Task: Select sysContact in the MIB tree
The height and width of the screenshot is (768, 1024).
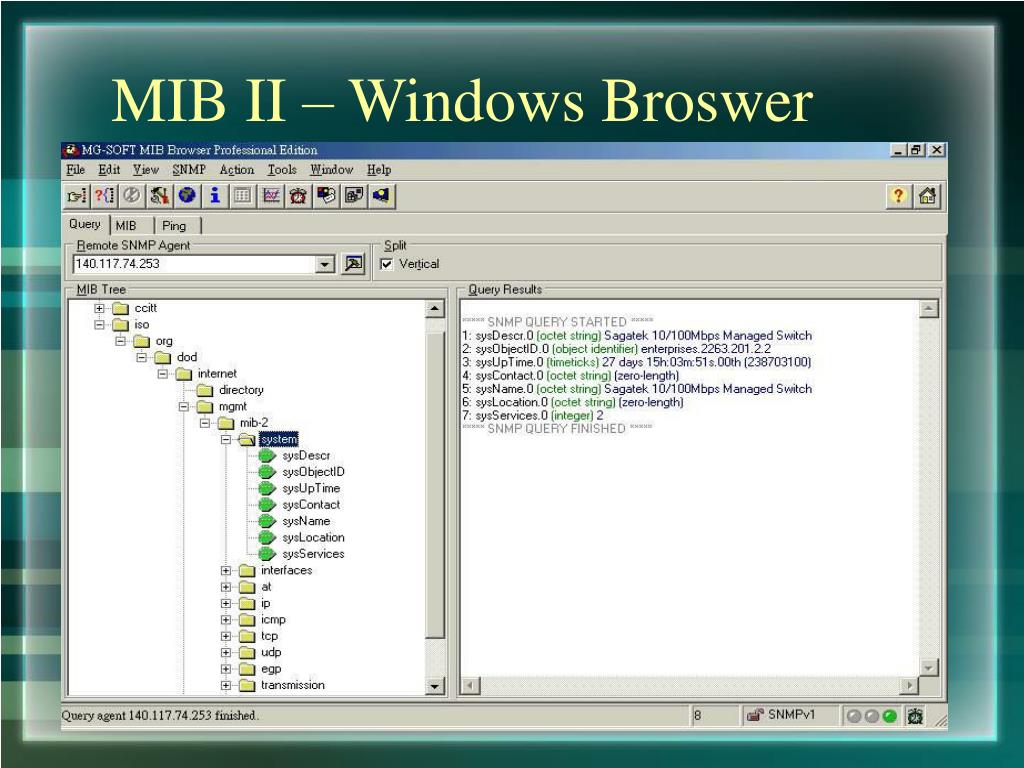Action: pos(311,505)
